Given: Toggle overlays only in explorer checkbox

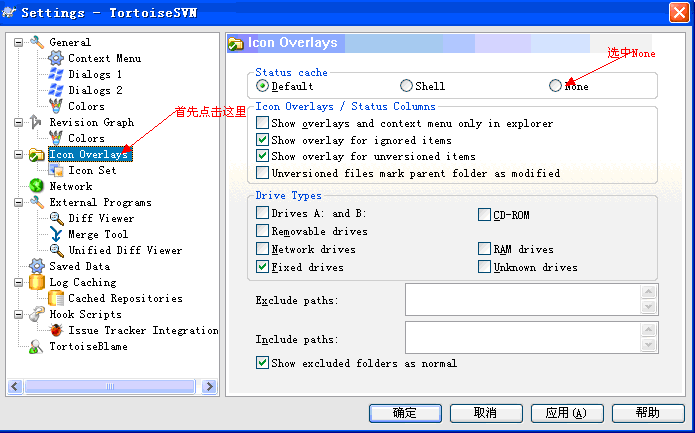Looking at the screenshot, I should 262,122.
